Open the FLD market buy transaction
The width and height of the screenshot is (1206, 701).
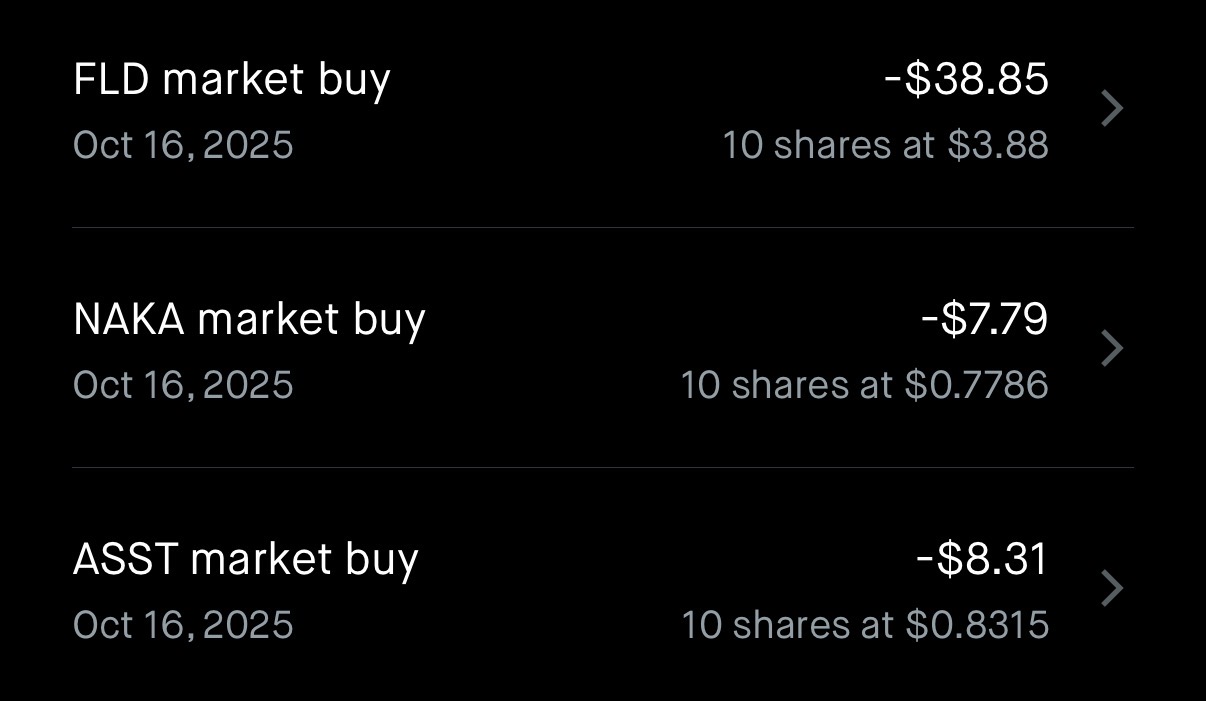[231, 80]
